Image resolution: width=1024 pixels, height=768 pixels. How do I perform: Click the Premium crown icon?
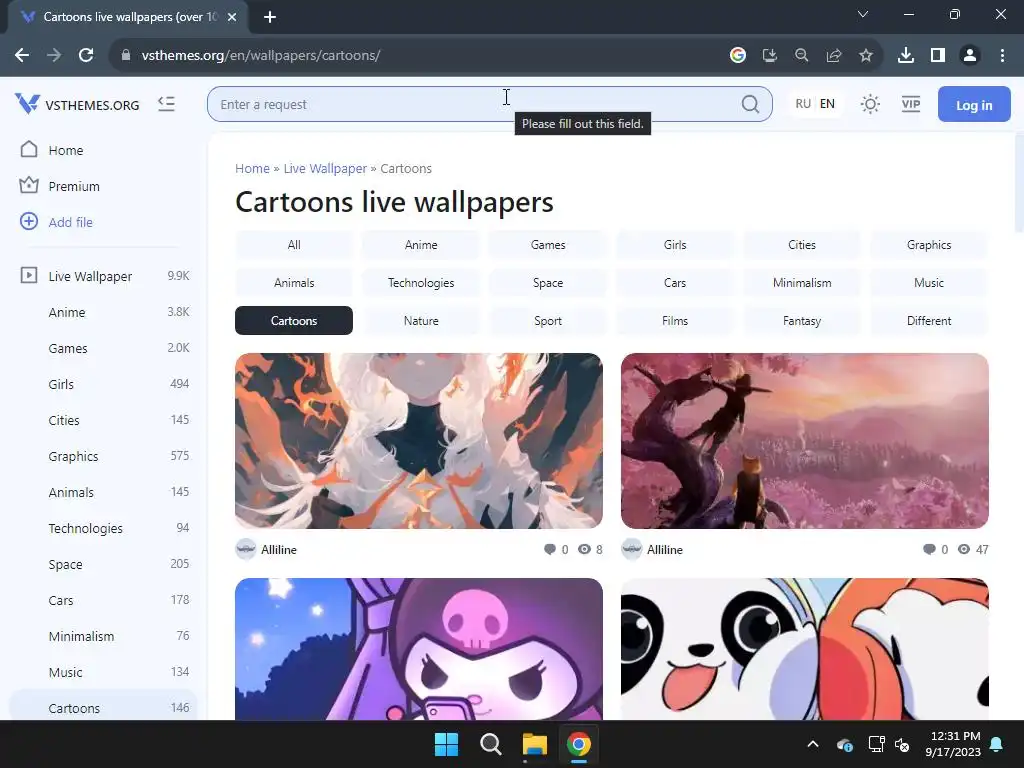[x=29, y=185]
